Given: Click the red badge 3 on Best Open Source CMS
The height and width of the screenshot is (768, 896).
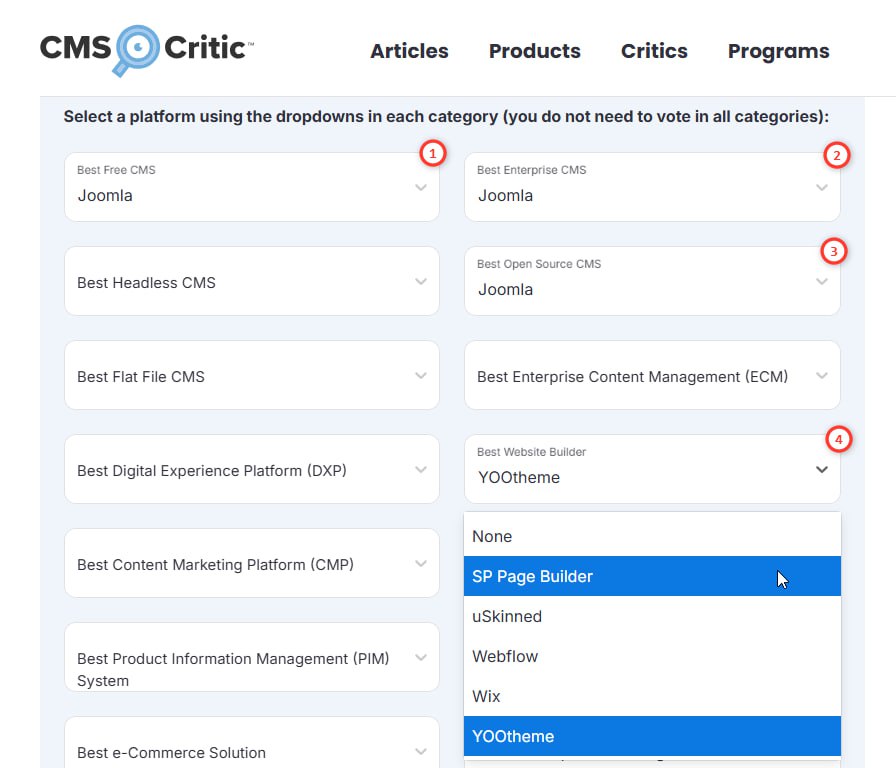Looking at the screenshot, I should point(834,251).
